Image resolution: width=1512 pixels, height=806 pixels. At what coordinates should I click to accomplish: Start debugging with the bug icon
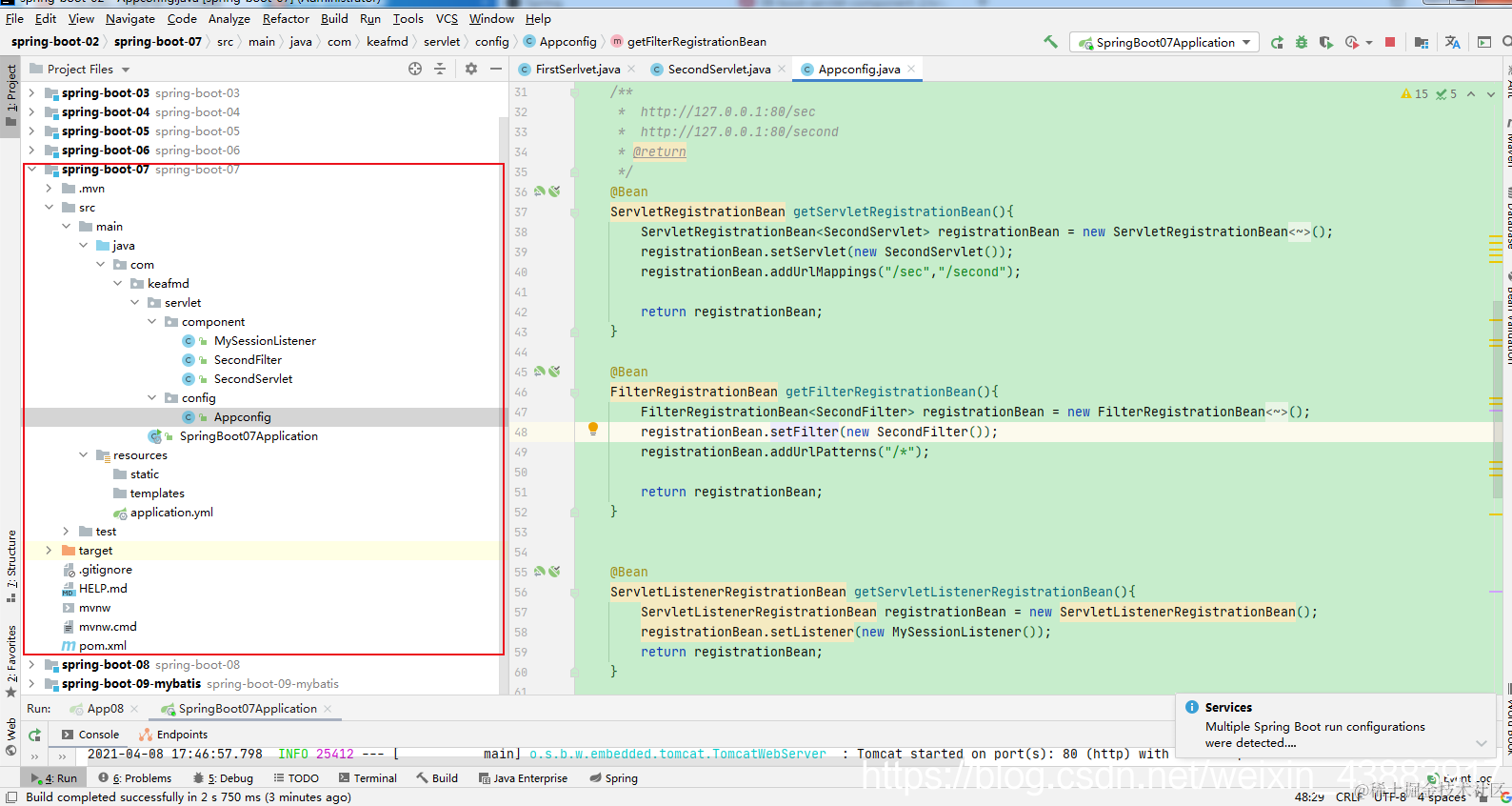coord(1302,42)
